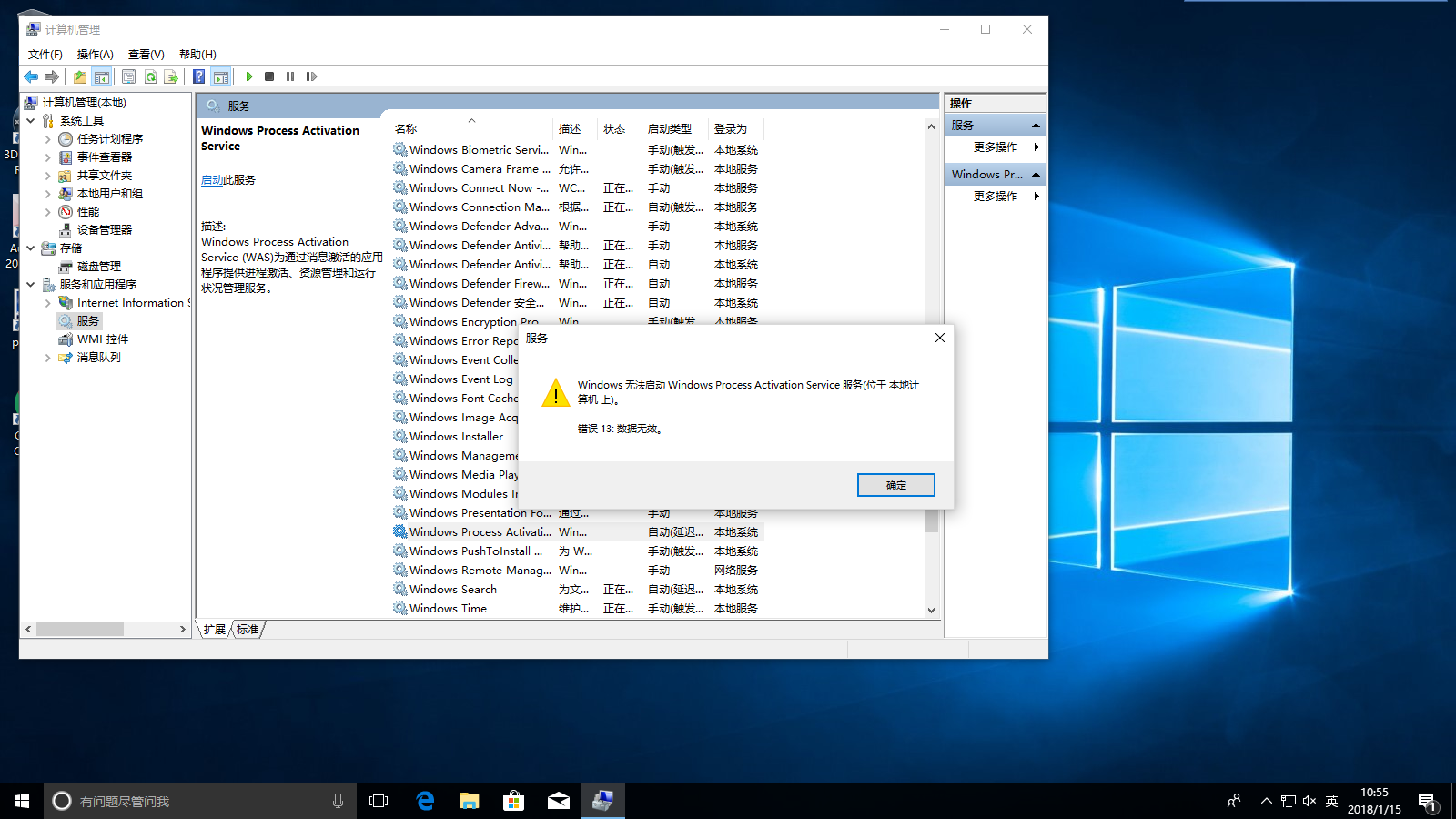Open 更多操作 submenu under 服务 section
1456x819 pixels.
(996, 147)
